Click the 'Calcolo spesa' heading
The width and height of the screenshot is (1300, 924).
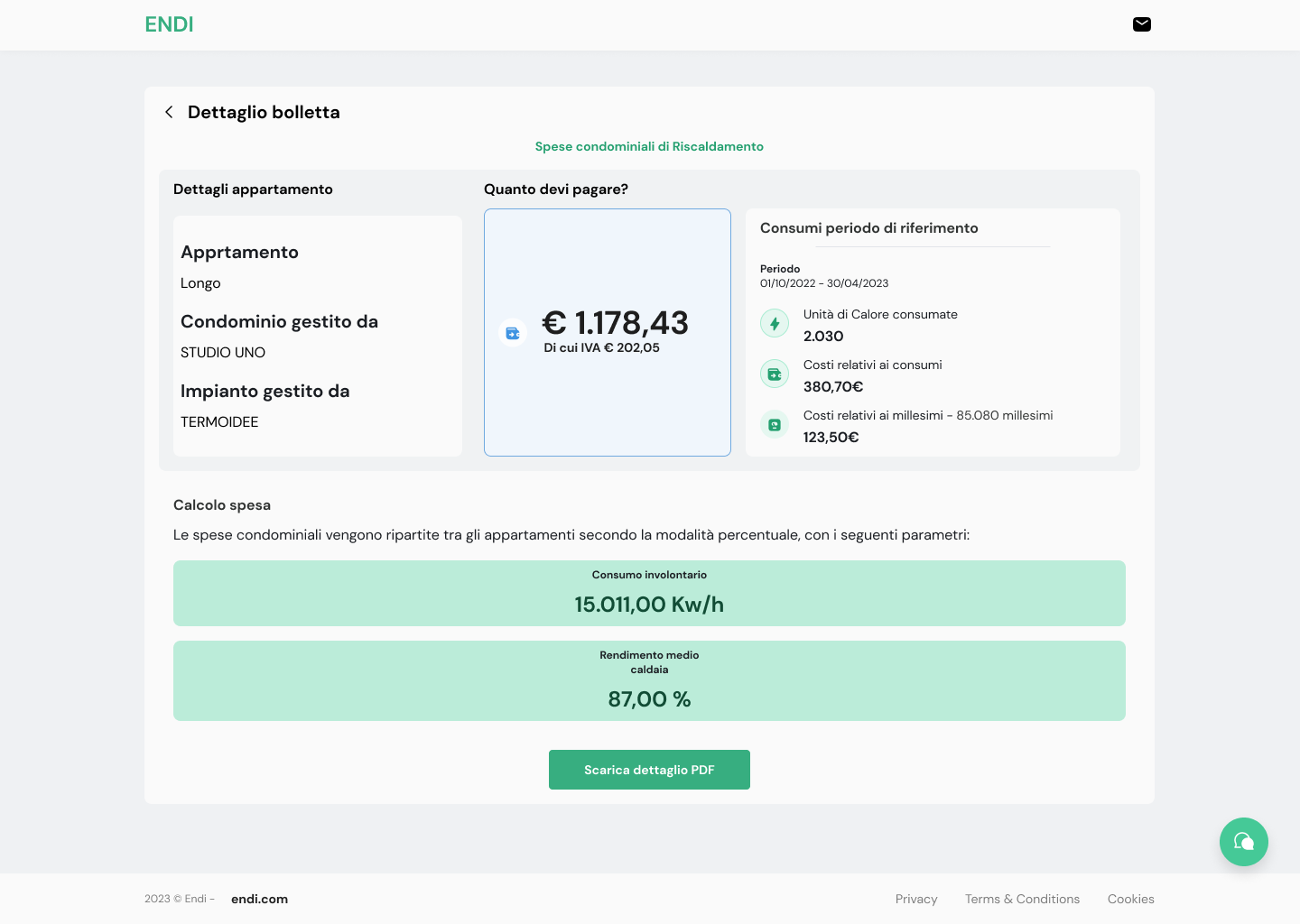[222, 505]
